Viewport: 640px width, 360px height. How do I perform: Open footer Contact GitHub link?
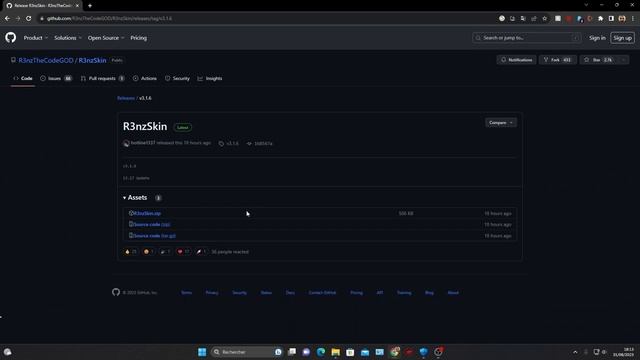pyautogui.click(x=322, y=293)
